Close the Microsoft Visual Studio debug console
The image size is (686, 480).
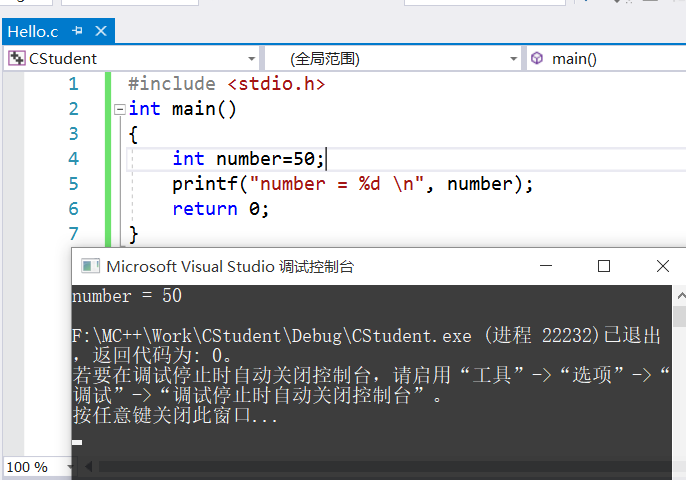tap(663, 266)
